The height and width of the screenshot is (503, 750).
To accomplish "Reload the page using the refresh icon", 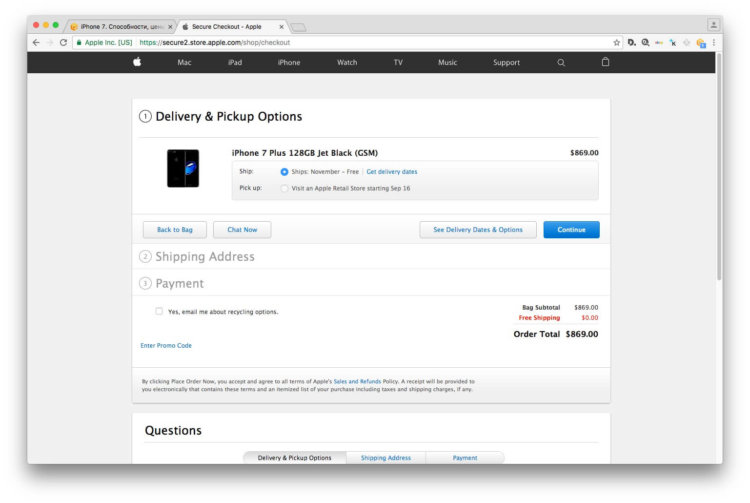I will 63,43.
